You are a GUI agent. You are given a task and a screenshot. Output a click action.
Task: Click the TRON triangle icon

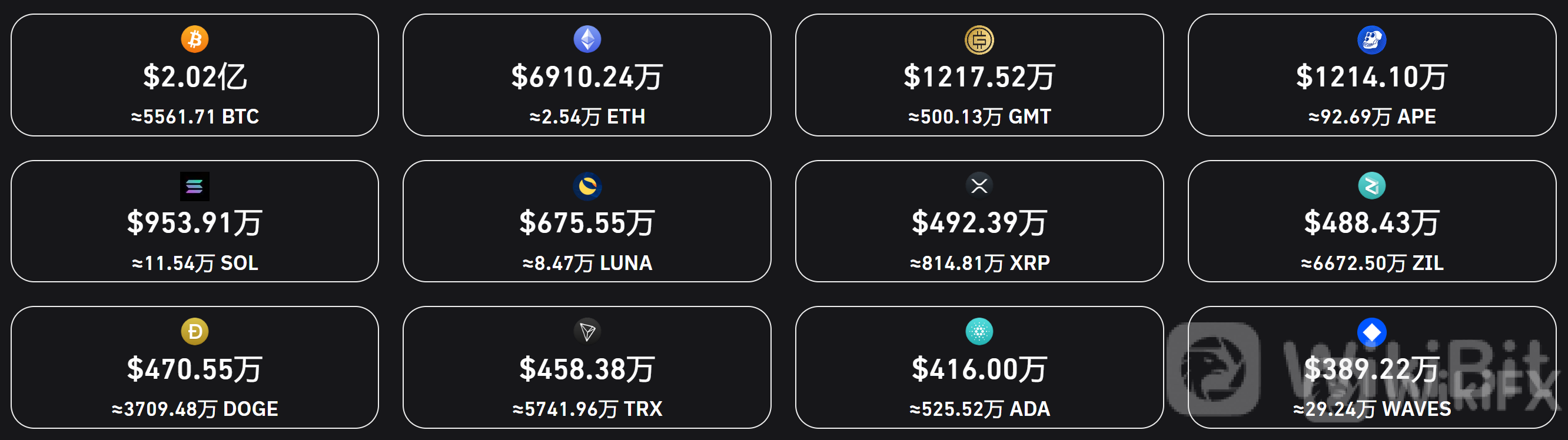coord(587,332)
